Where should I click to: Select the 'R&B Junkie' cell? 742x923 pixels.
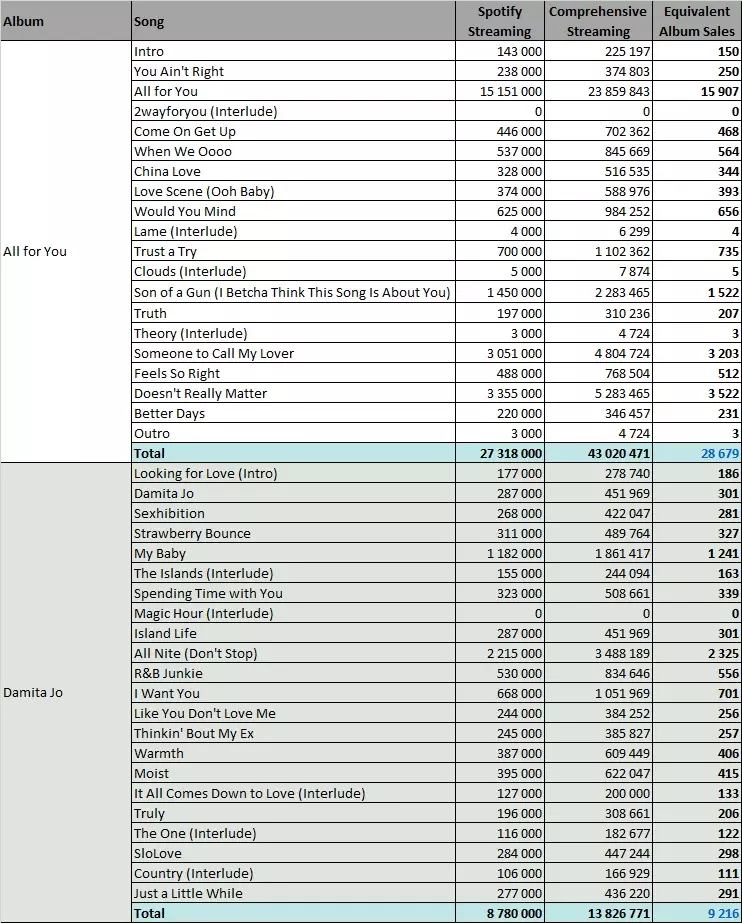coord(293,673)
